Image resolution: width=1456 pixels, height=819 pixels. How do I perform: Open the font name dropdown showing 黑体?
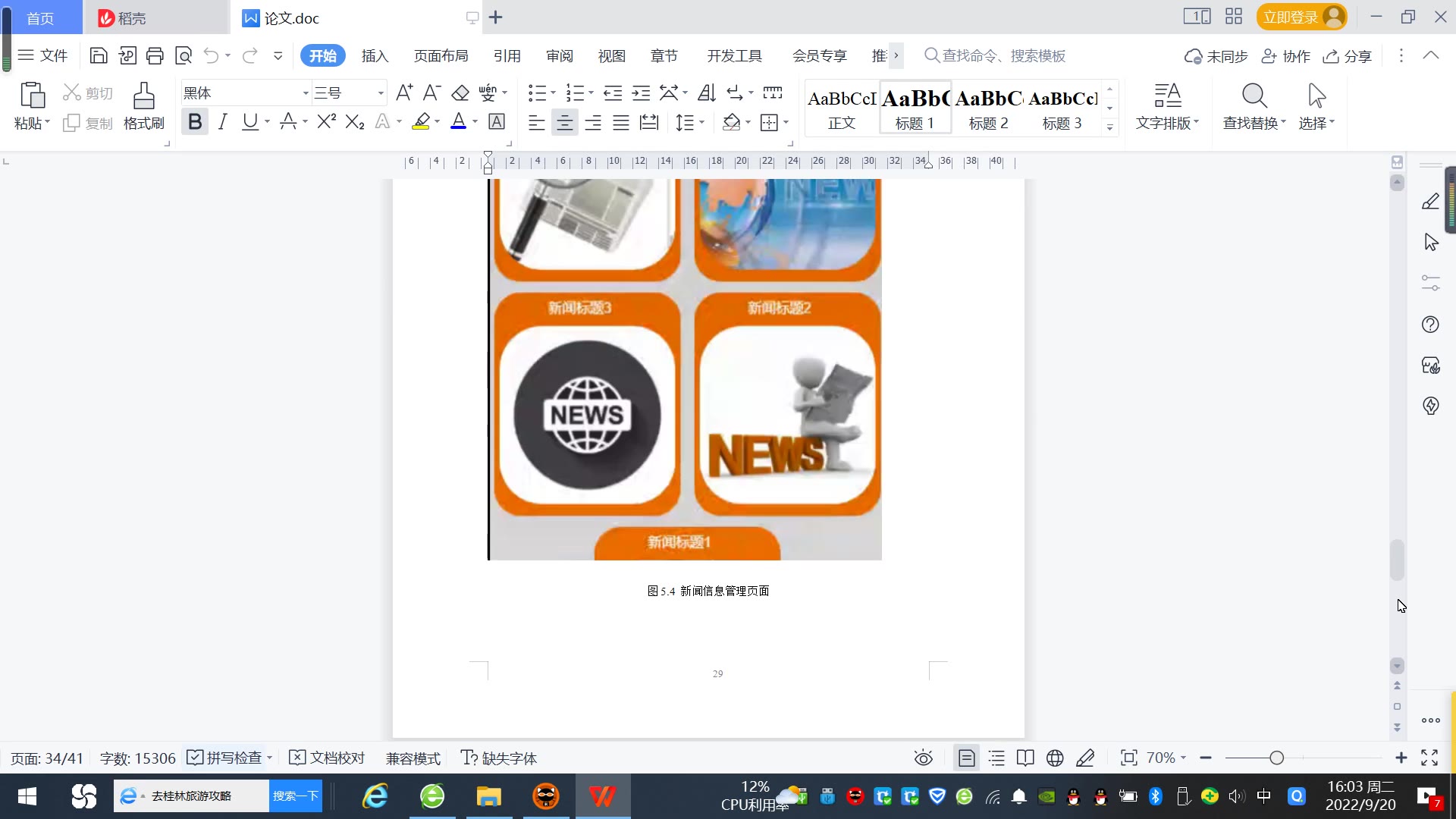tap(306, 93)
